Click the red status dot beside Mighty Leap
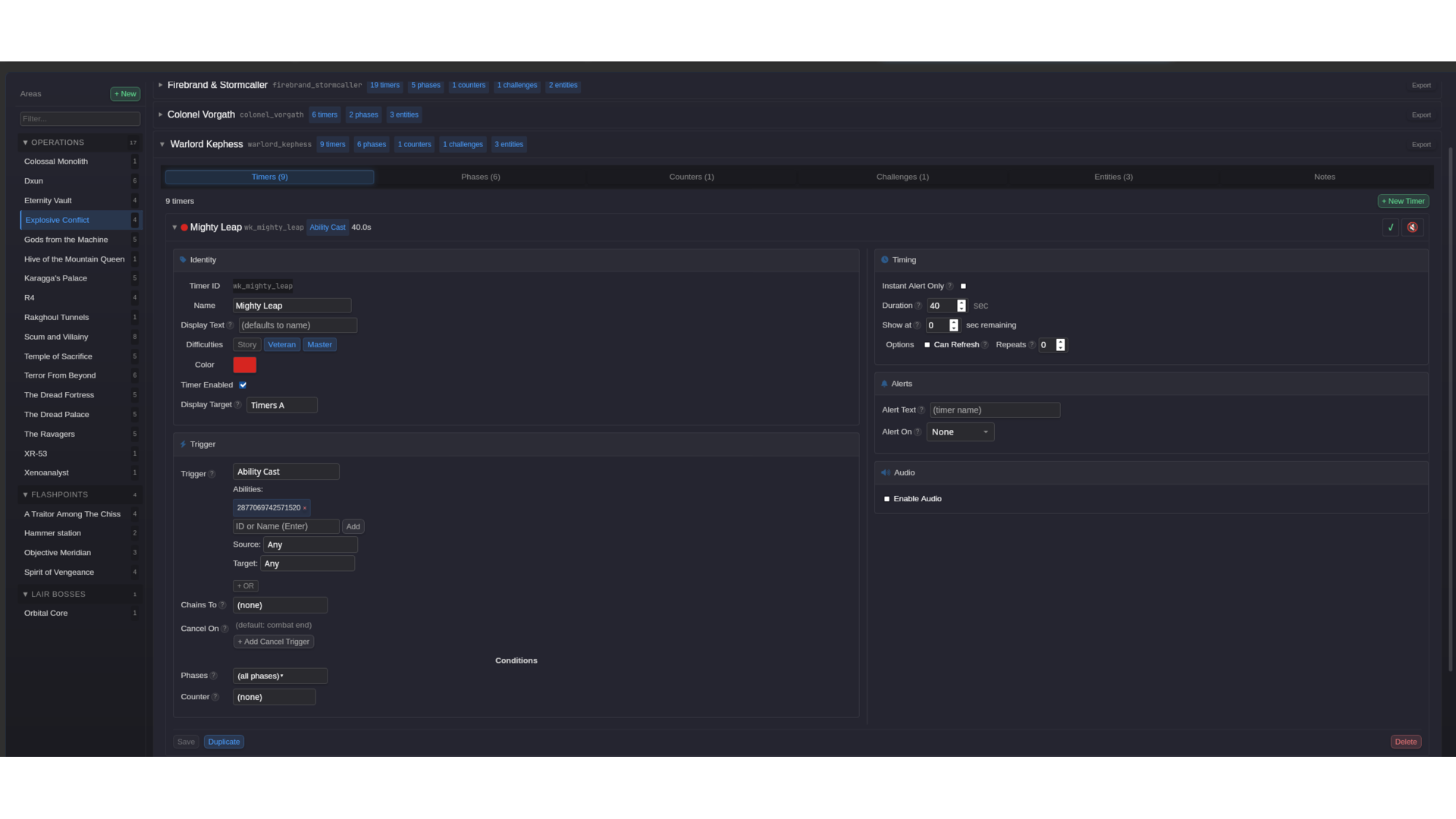 pos(183,227)
